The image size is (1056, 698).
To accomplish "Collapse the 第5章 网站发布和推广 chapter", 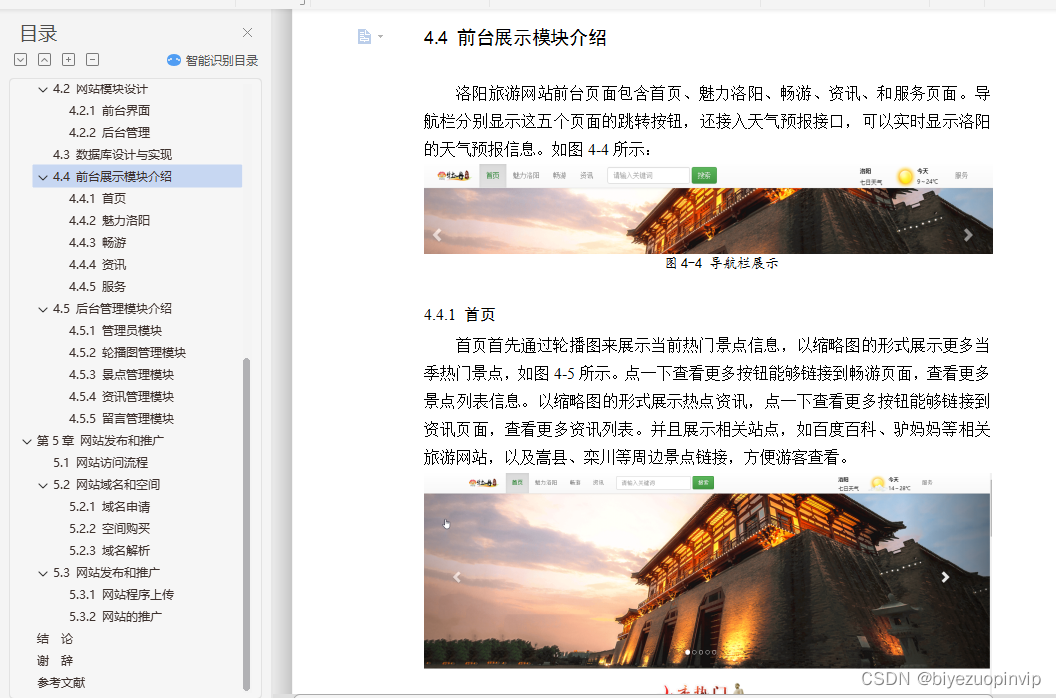I will tap(27, 441).
